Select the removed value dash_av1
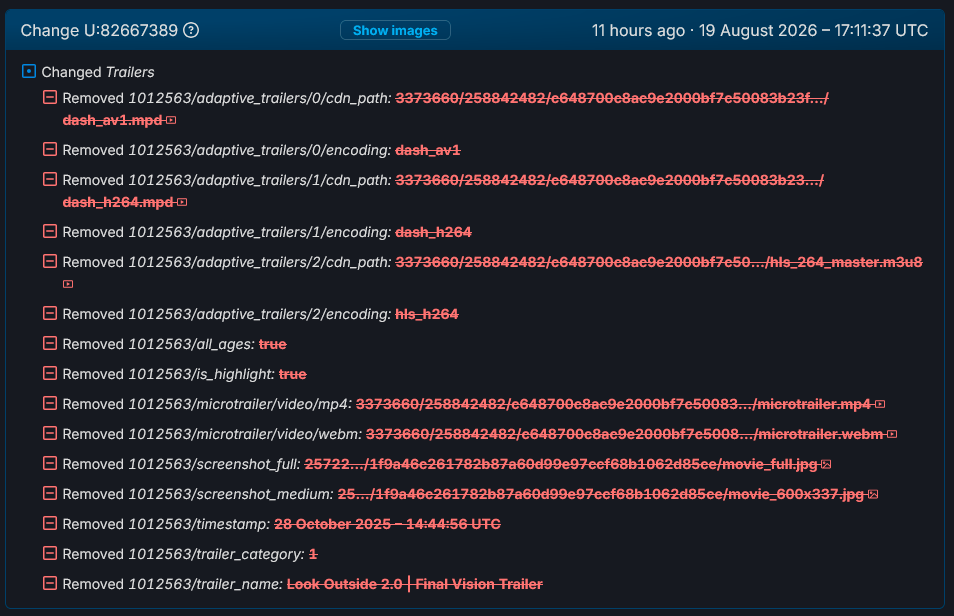Viewport: 954px width, 616px height. pos(428,150)
